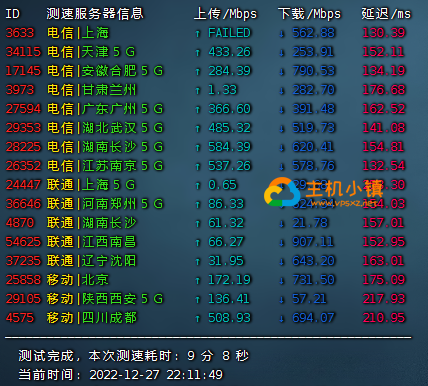Select server ID 27594

tap(23, 109)
